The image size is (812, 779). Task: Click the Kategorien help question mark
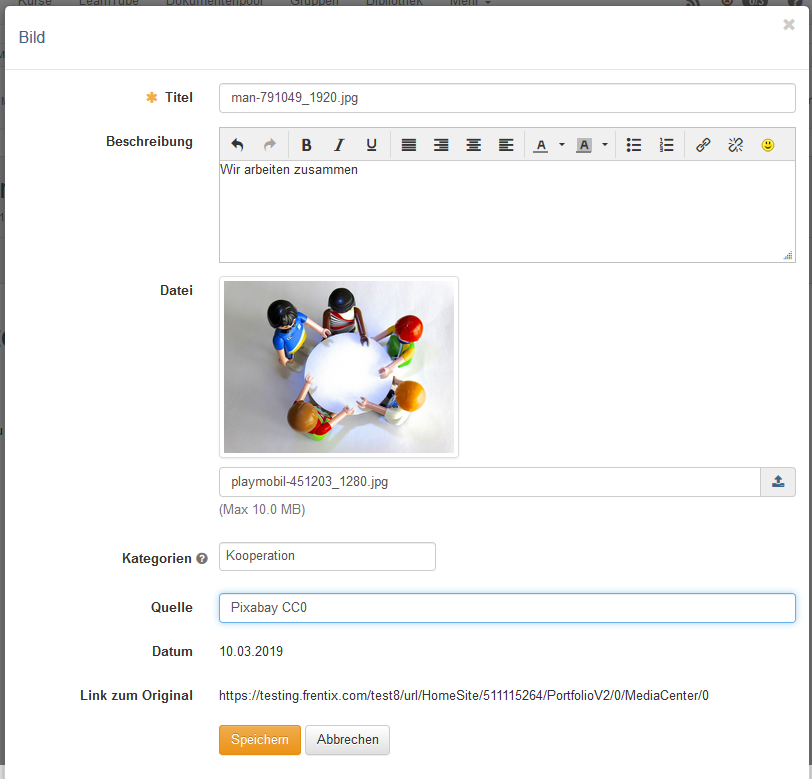[202, 559]
